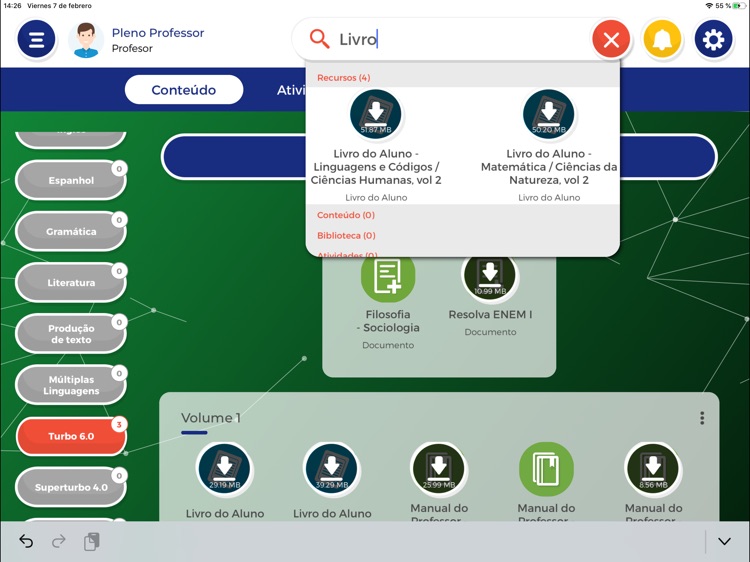750x562 pixels.
Task: Open green book Manual do Professor
Action: click(546, 469)
